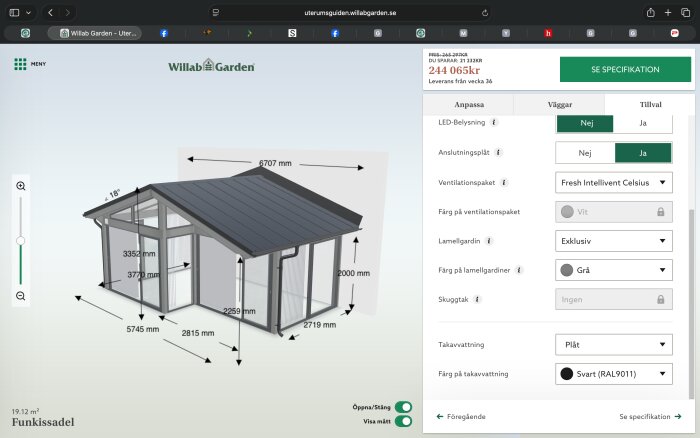Image resolution: width=700 pixels, height=438 pixels.
Task: Select Nej for Anslutningsplåt
Action: [x=585, y=153]
